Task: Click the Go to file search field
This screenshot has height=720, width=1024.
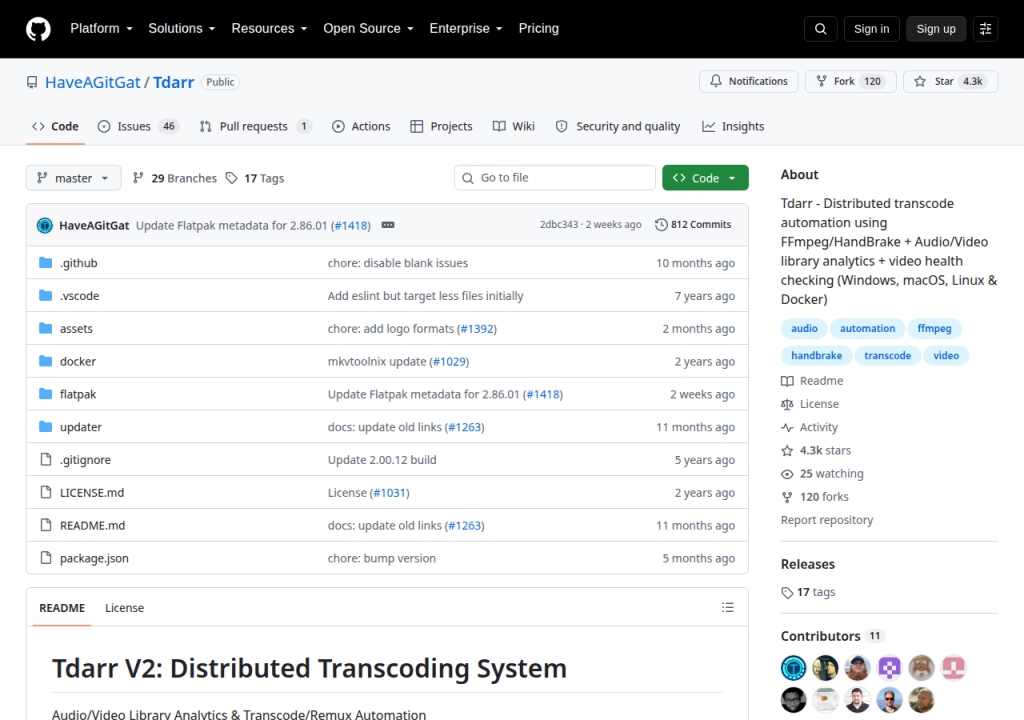Action: 555,178
